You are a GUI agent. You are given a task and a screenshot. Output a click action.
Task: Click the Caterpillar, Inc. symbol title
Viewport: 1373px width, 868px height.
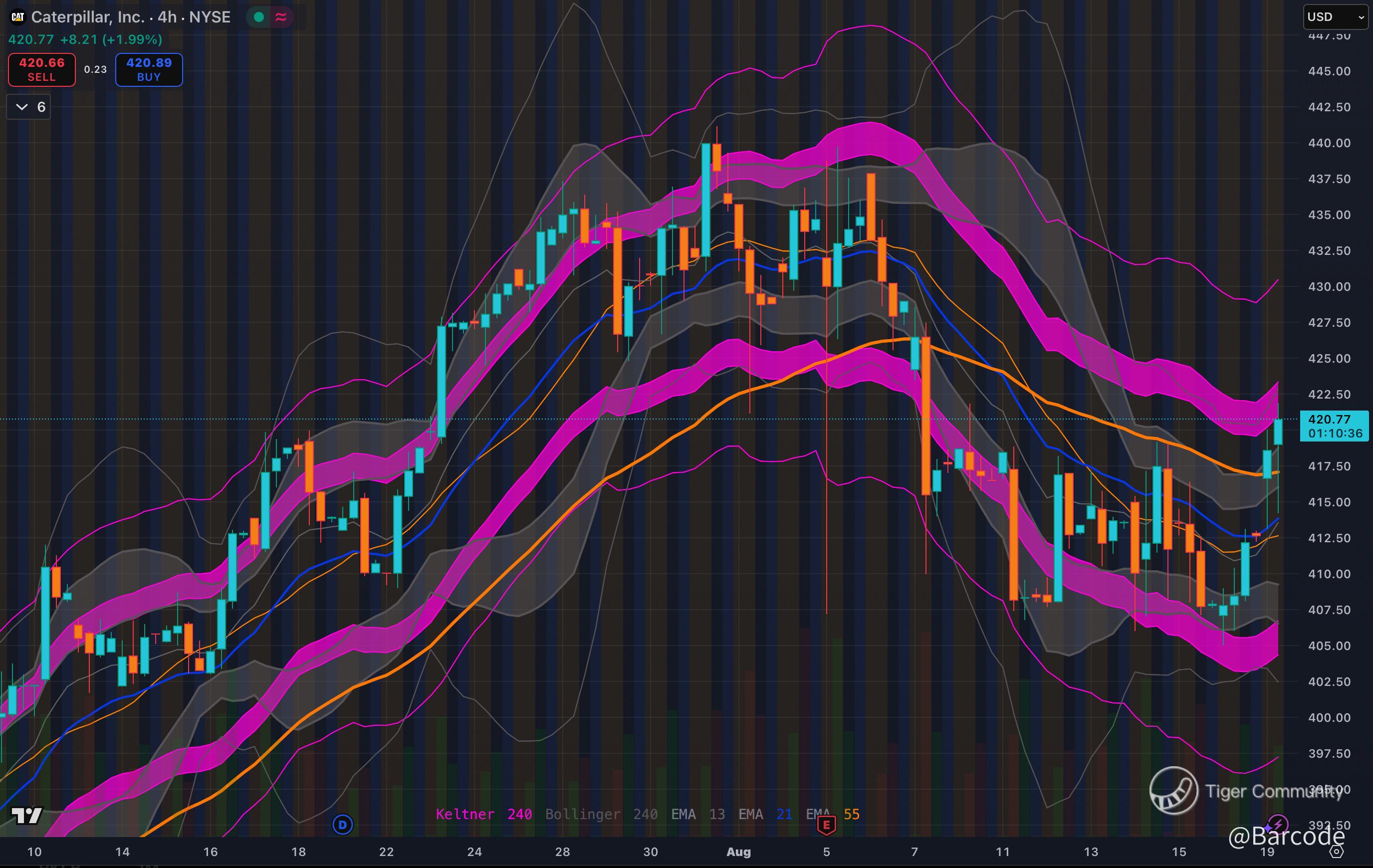click(x=88, y=17)
